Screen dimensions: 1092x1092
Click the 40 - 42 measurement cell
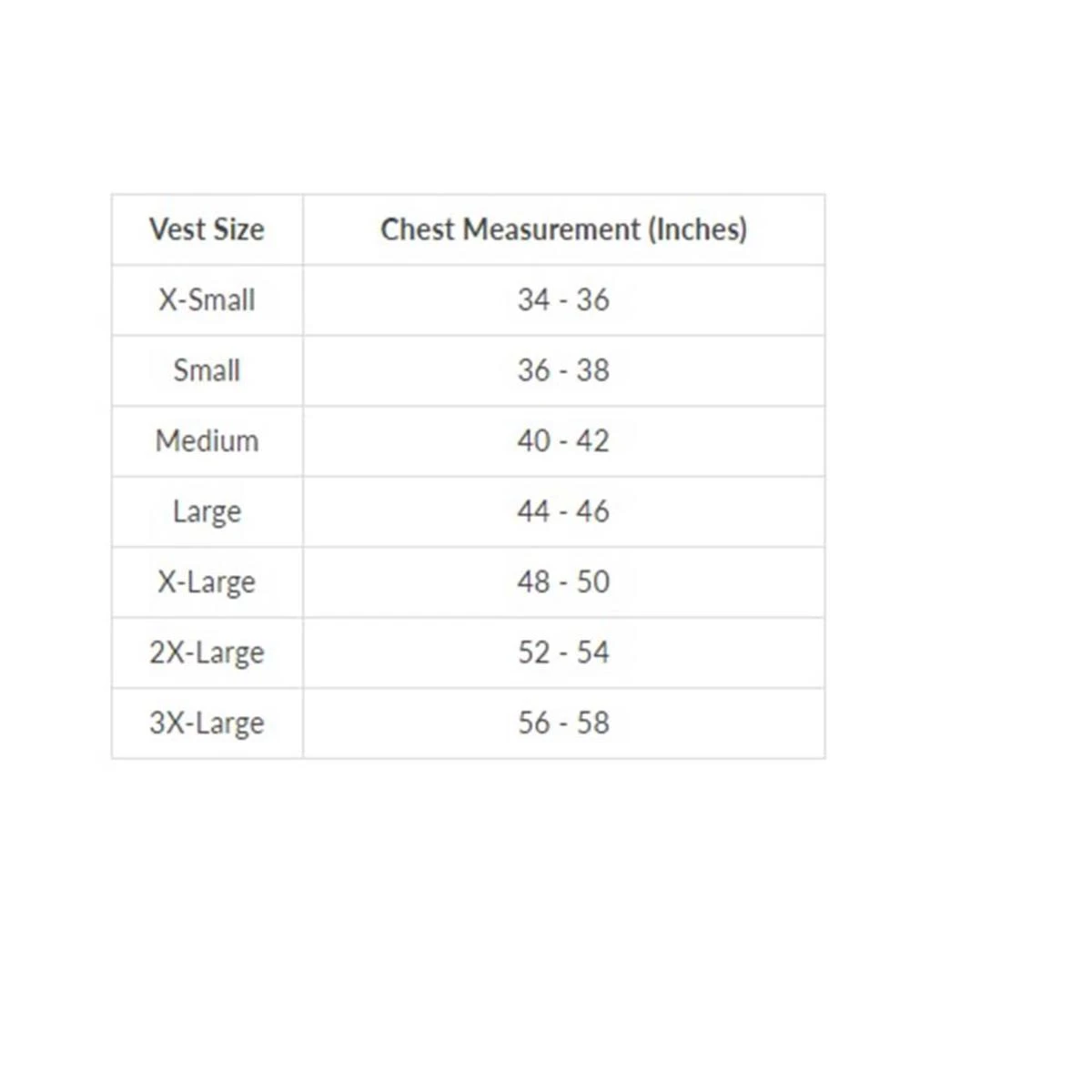[x=563, y=441]
